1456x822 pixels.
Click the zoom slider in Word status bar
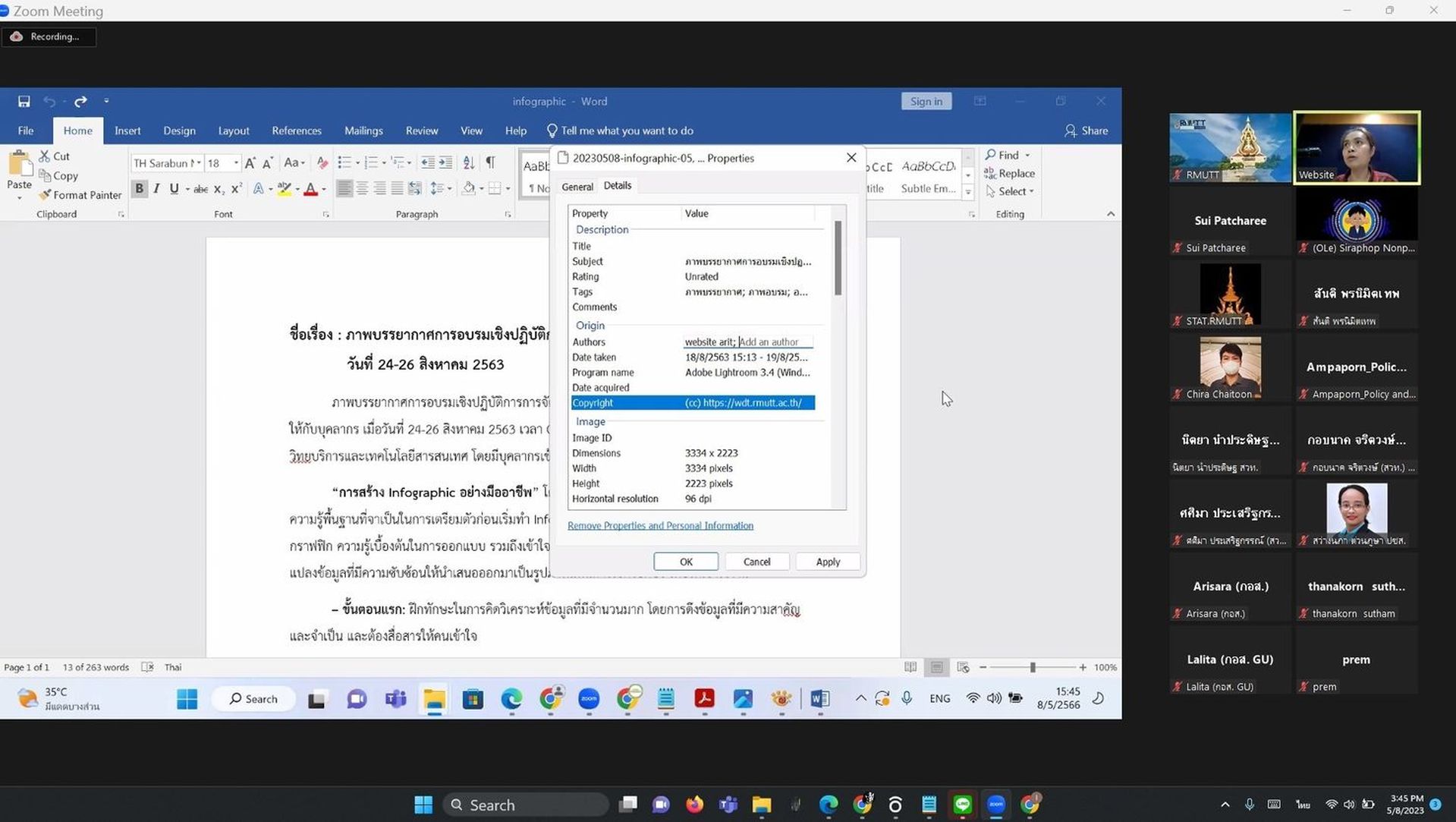(1033, 667)
